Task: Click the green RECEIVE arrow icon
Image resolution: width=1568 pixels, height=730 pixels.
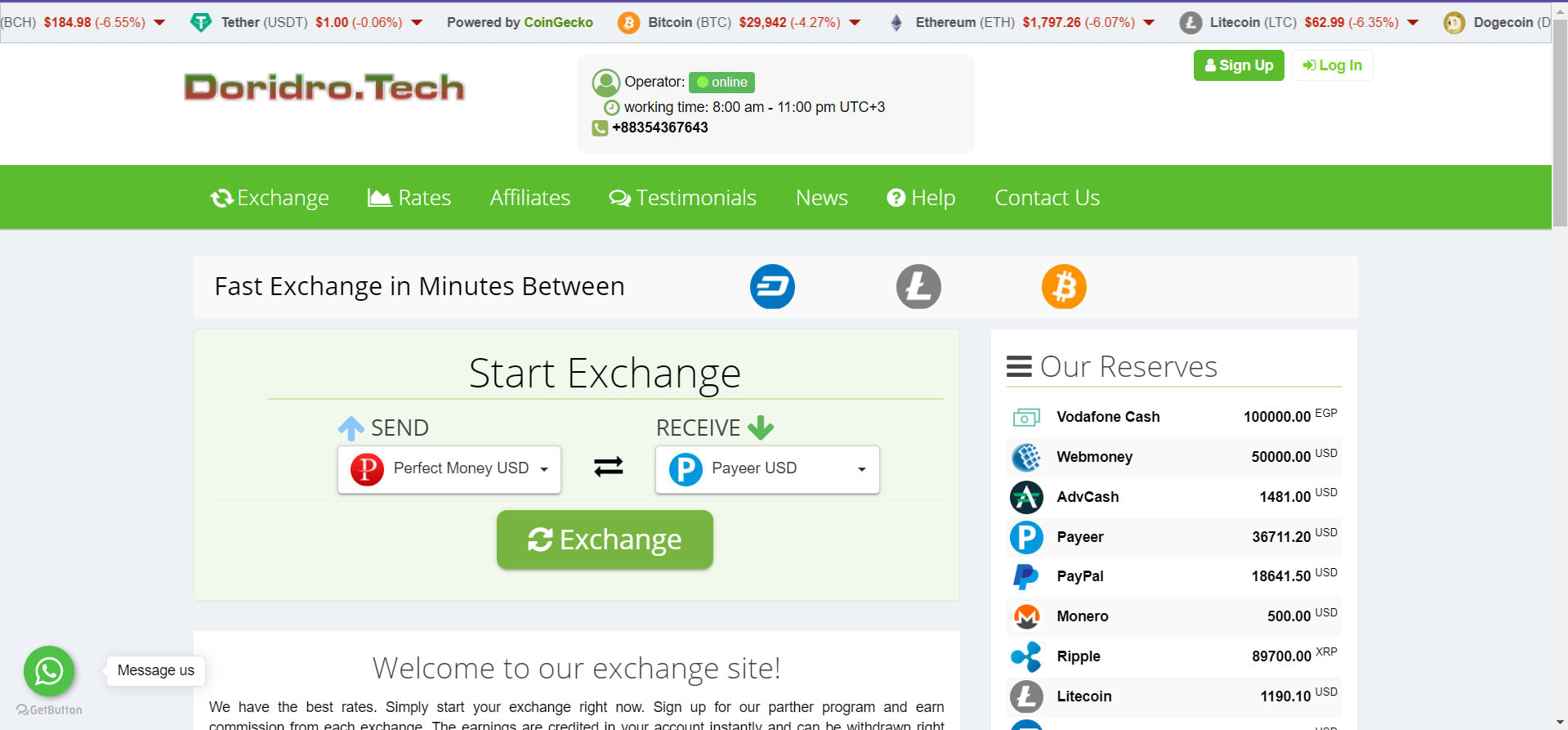Action: click(x=761, y=427)
